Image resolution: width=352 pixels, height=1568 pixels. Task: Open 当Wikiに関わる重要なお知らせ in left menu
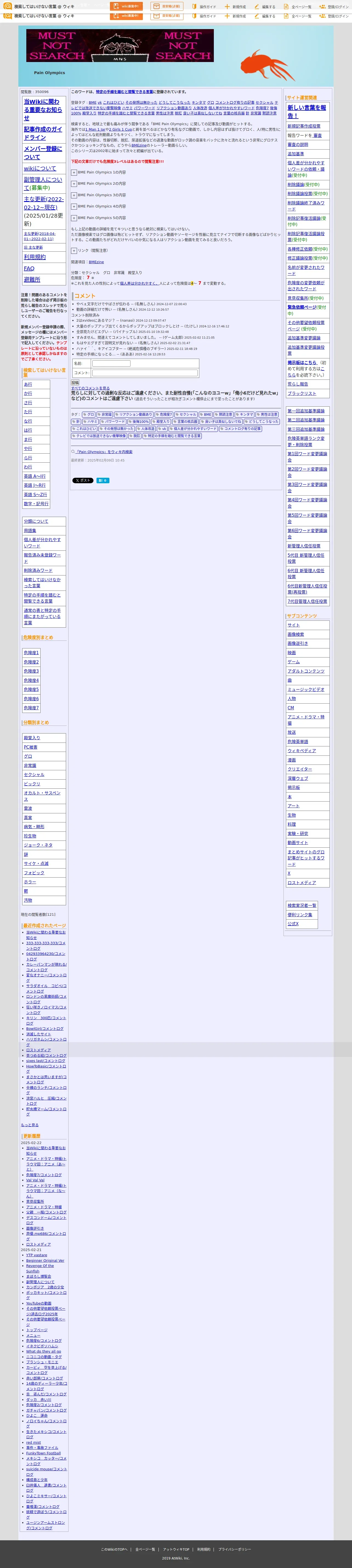(42, 110)
